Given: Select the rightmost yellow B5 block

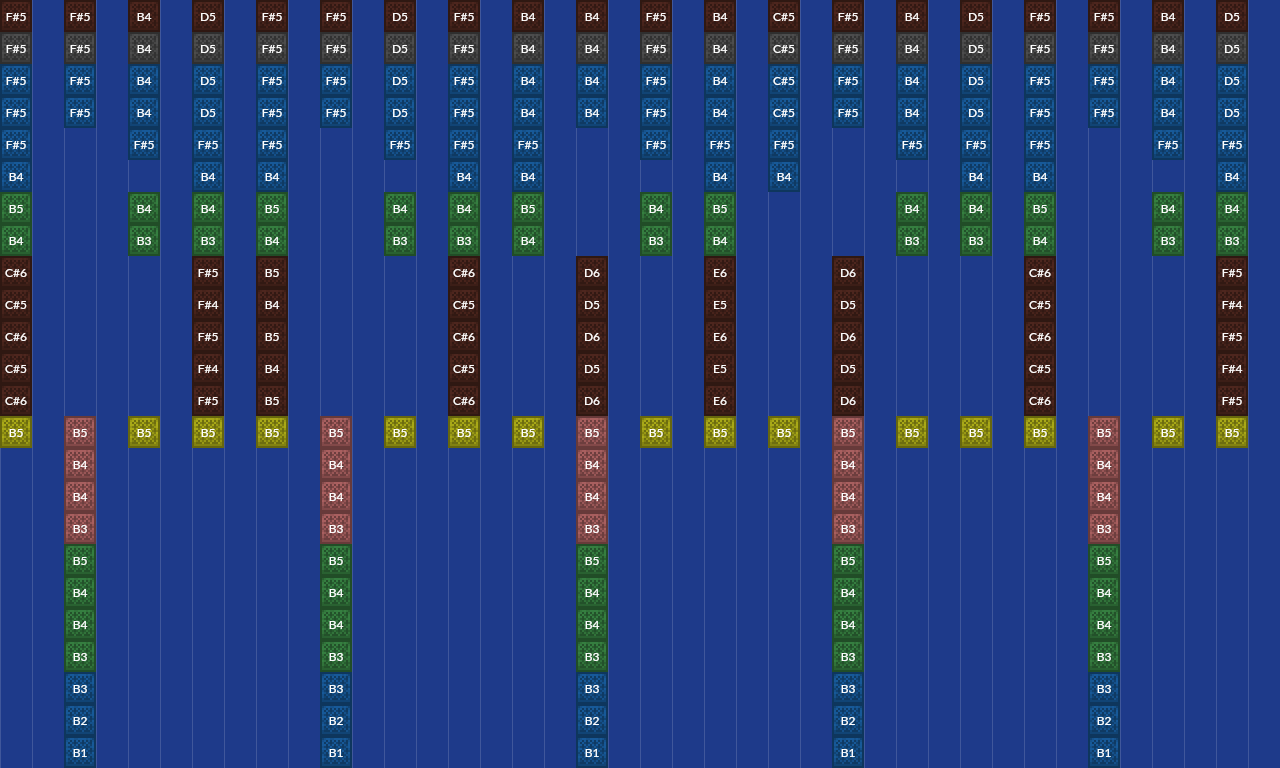Looking at the screenshot, I should 1232,433.
